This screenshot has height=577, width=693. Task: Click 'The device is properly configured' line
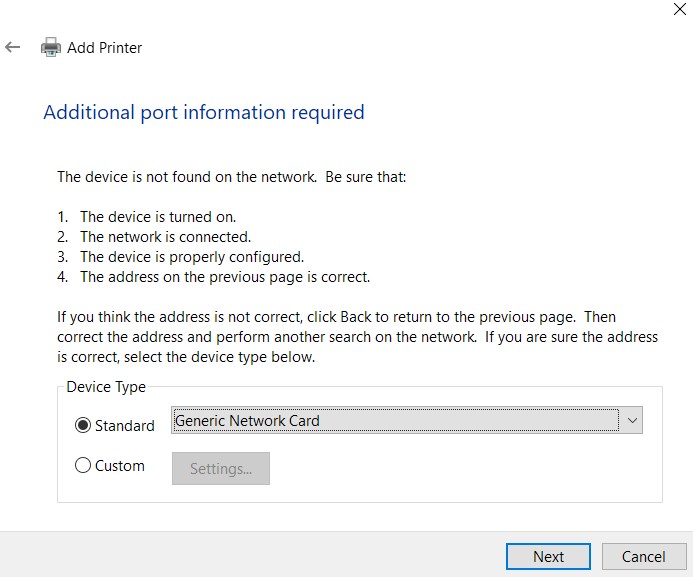192,257
